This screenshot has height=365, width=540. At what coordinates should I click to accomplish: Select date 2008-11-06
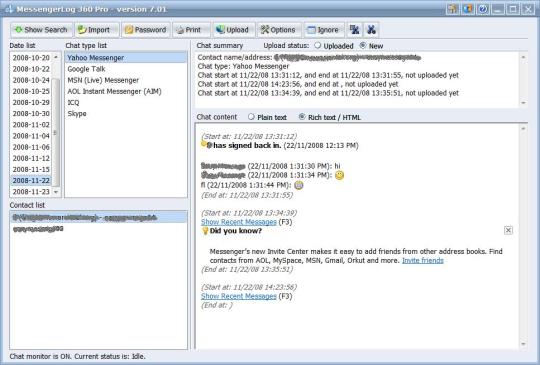coord(31,147)
